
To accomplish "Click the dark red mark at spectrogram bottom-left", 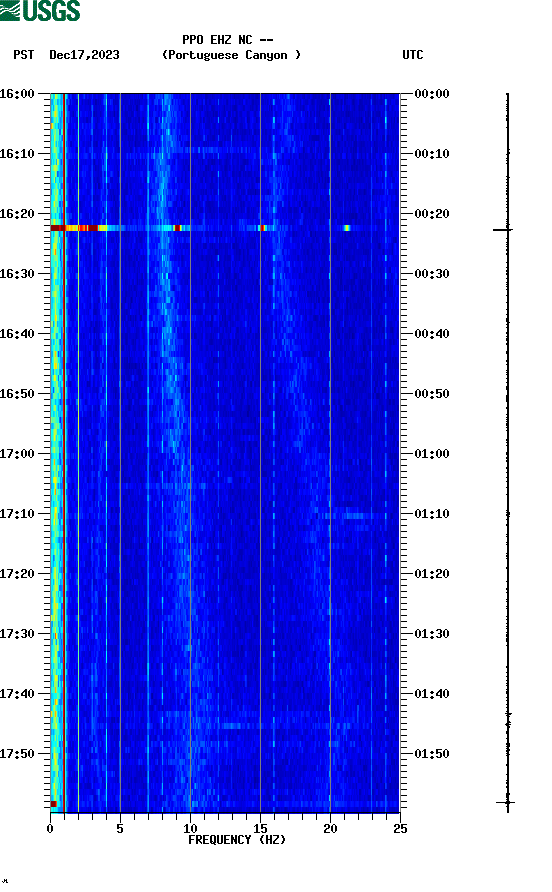I will click(53, 804).
